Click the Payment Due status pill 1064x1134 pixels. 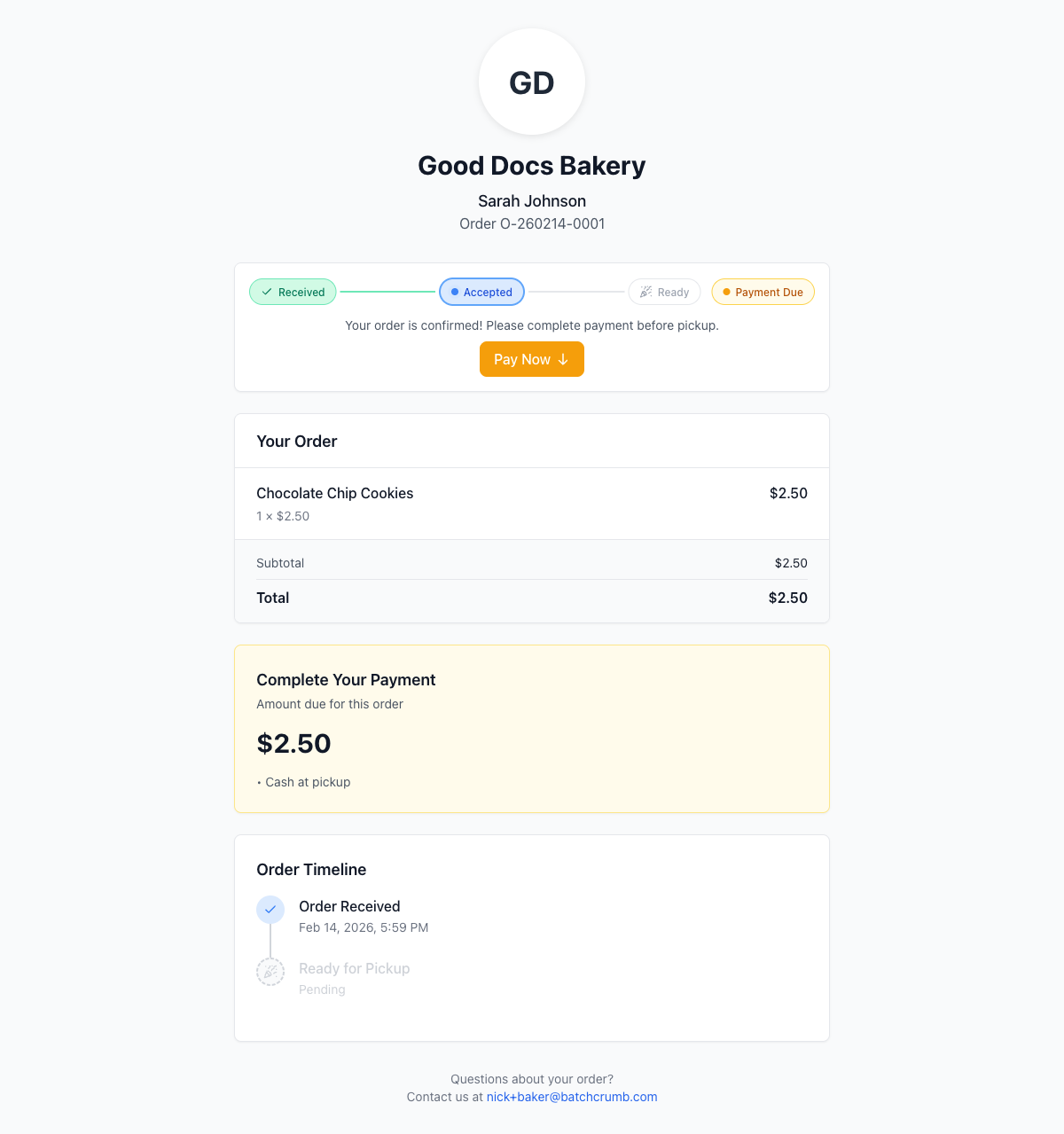[763, 292]
